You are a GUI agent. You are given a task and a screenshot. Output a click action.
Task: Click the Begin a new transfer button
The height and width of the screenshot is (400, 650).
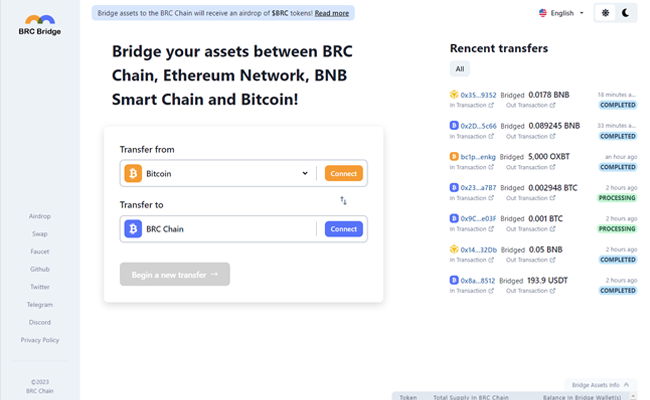(x=175, y=274)
